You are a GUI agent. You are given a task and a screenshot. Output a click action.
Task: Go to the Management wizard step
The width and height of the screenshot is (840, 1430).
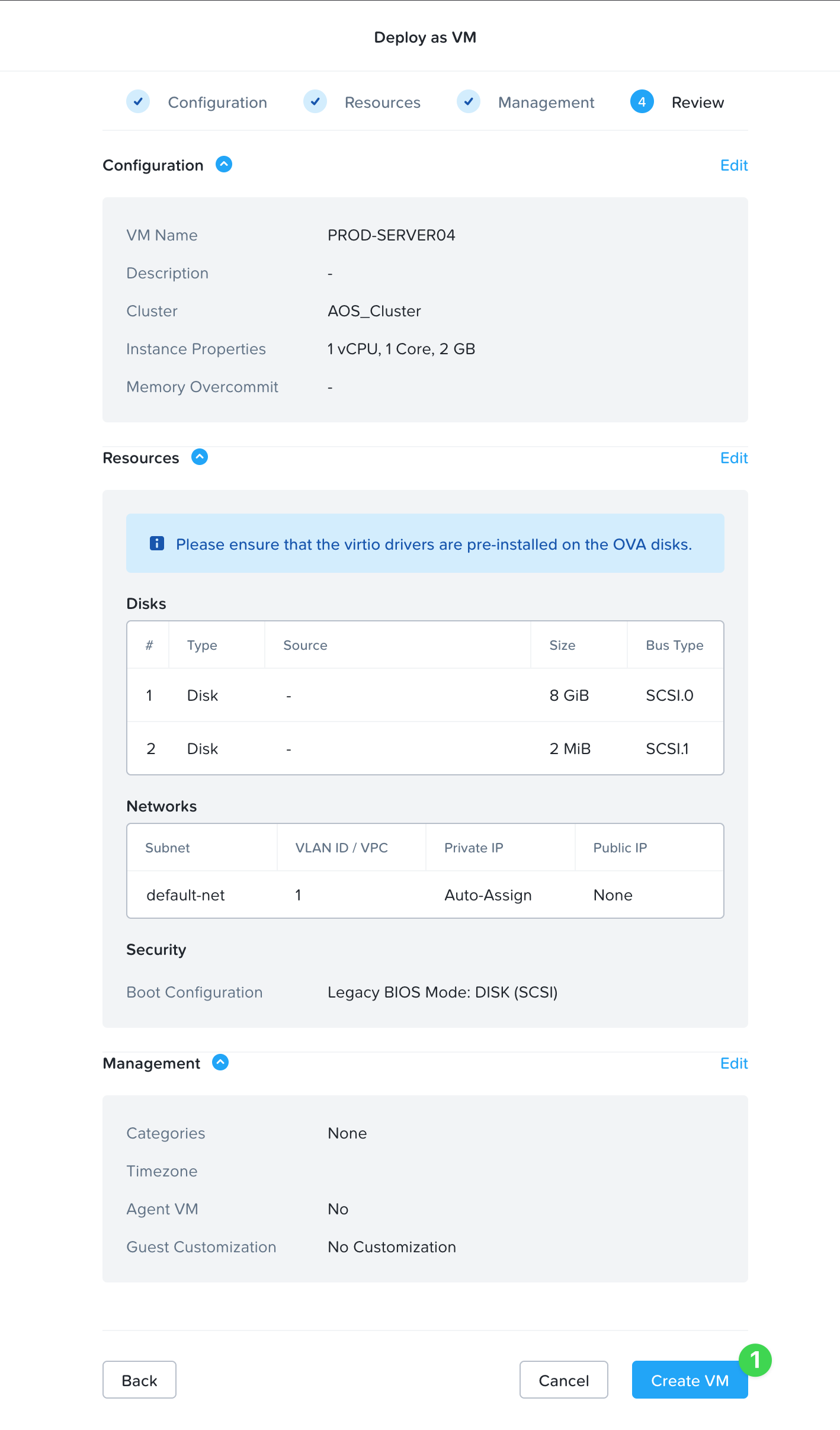click(546, 102)
